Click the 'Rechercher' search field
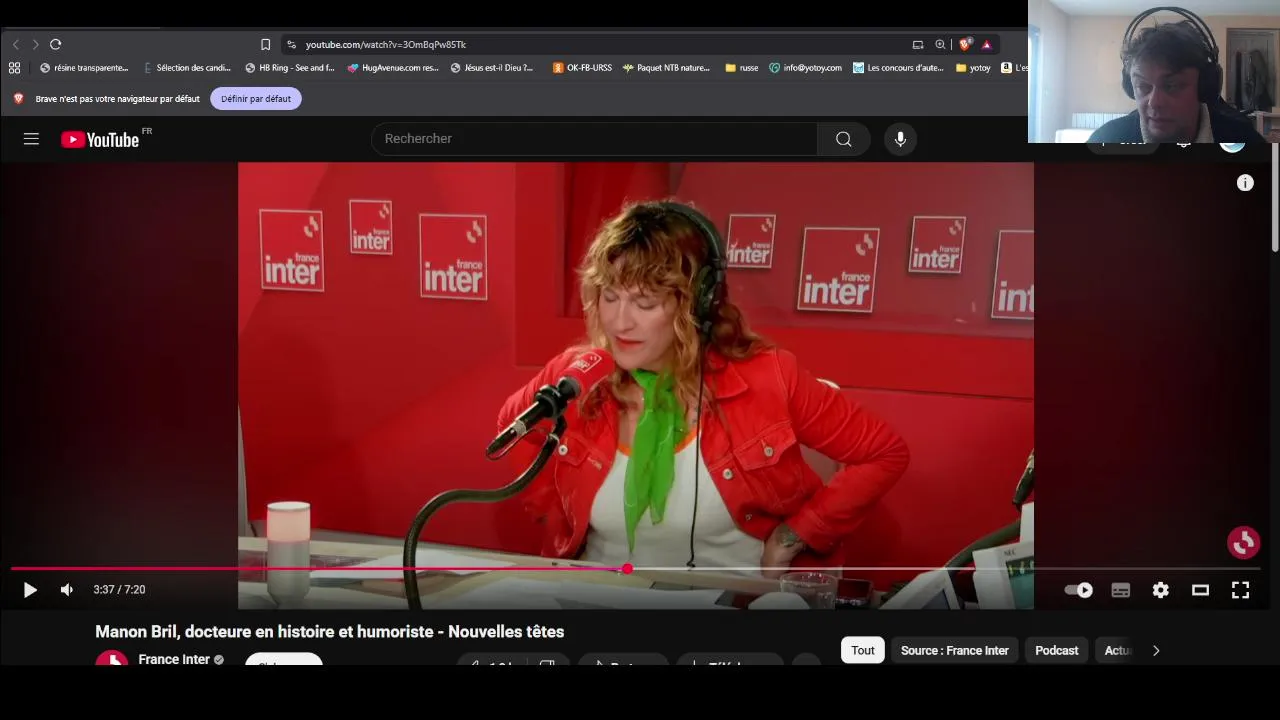The image size is (1280, 720). (x=594, y=139)
